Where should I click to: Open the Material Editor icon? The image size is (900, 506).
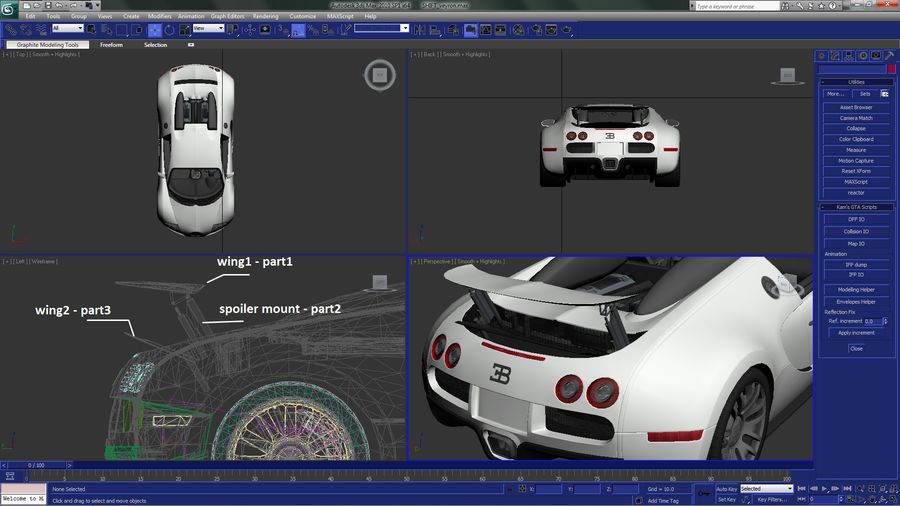click(x=519, y=30)
